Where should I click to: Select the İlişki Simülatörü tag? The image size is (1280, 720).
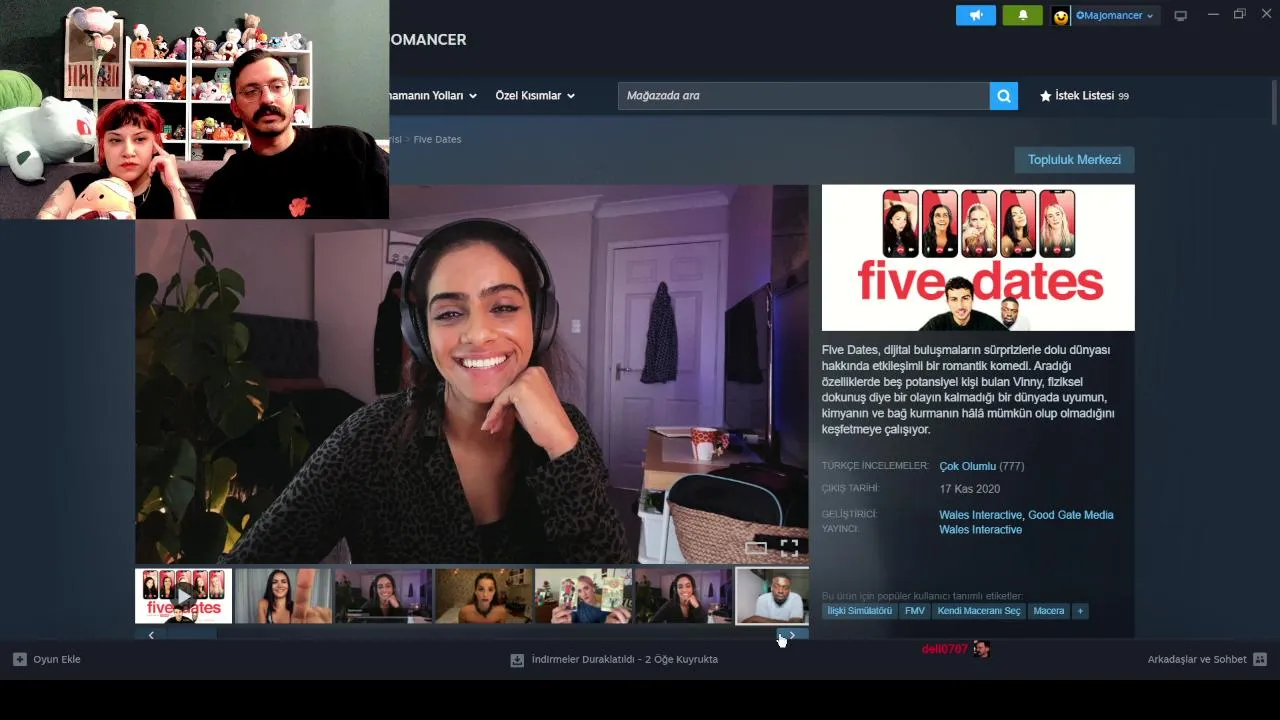click(x=860, y=611)
